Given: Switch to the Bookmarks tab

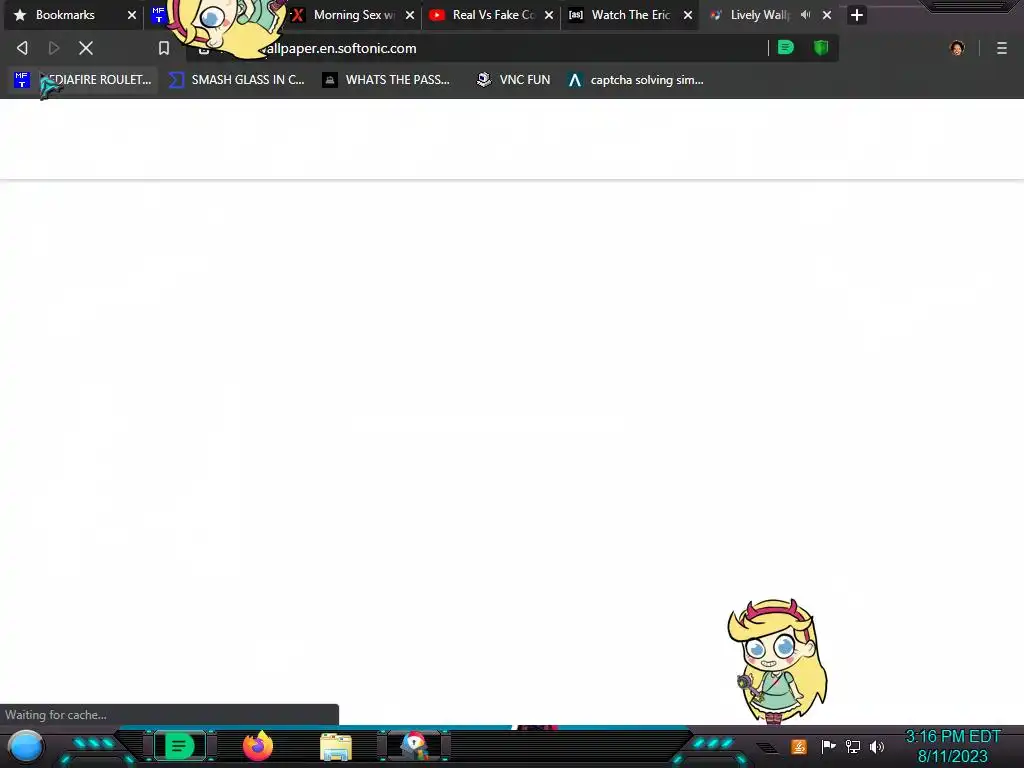Looking at the screenshot, I should pos(65,15).
